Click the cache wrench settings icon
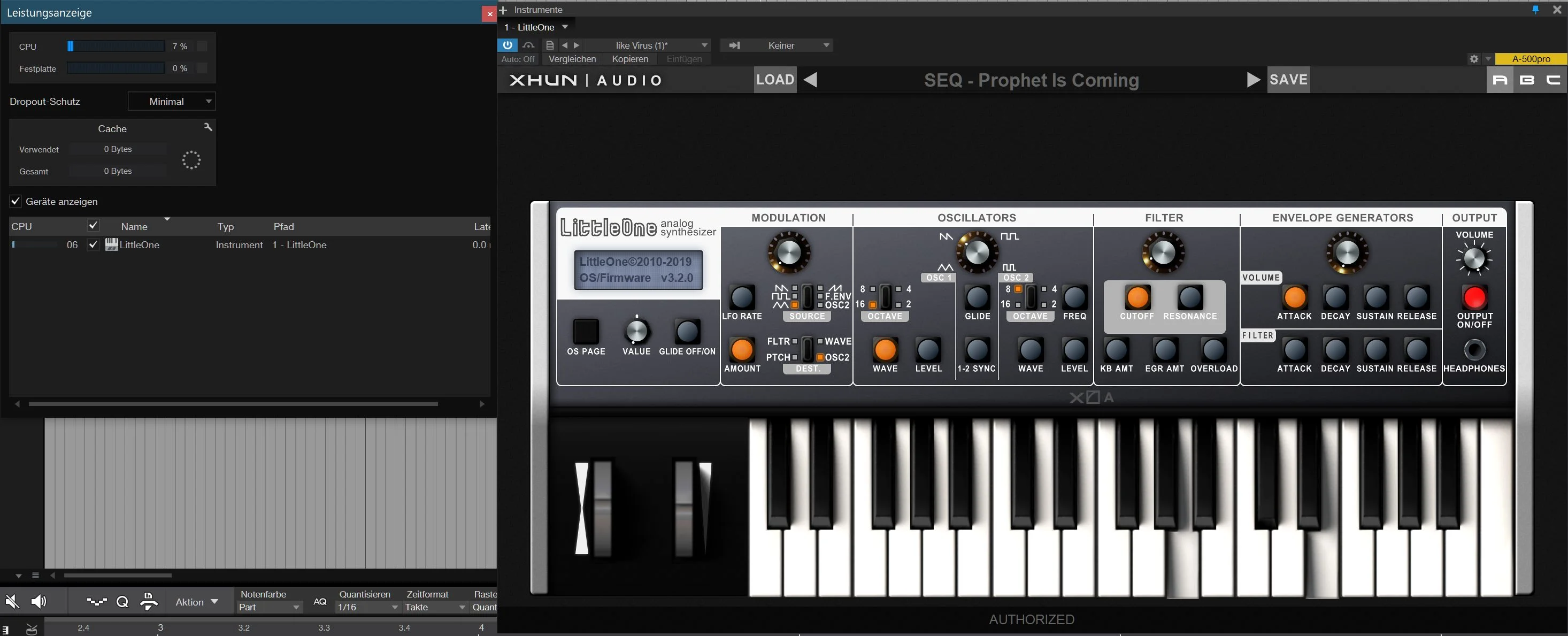Image resolution: width=1568 pixels, height=636 pixels. point(207,127)
